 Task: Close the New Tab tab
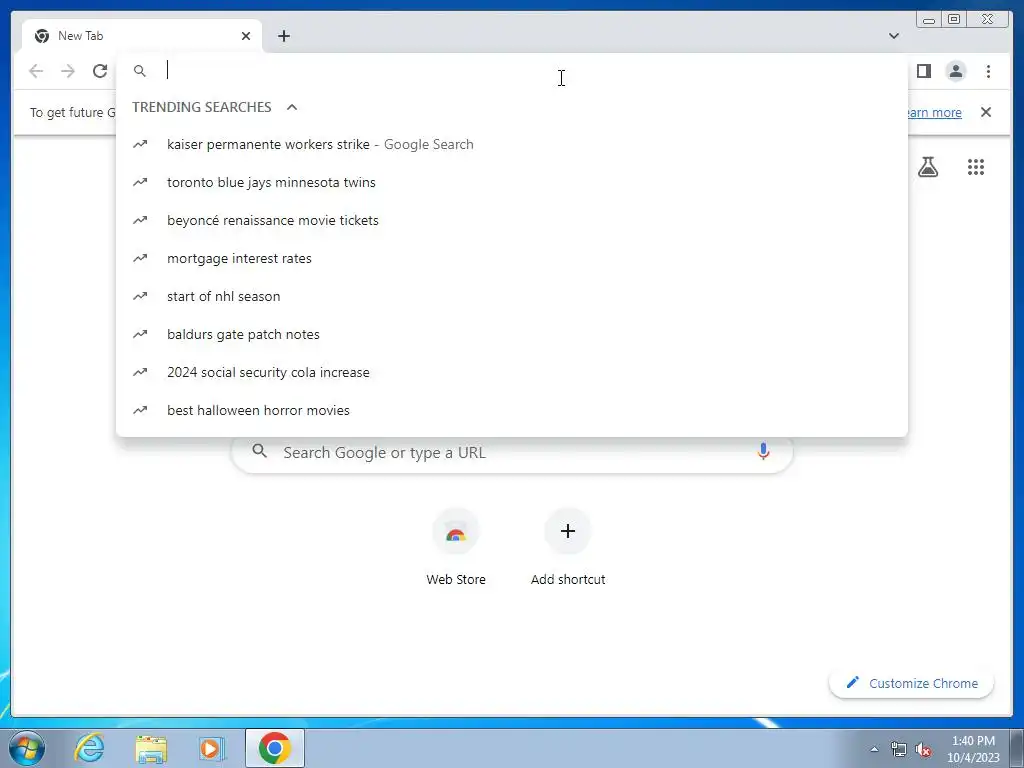pyautogui.click(x=246, y=36)
